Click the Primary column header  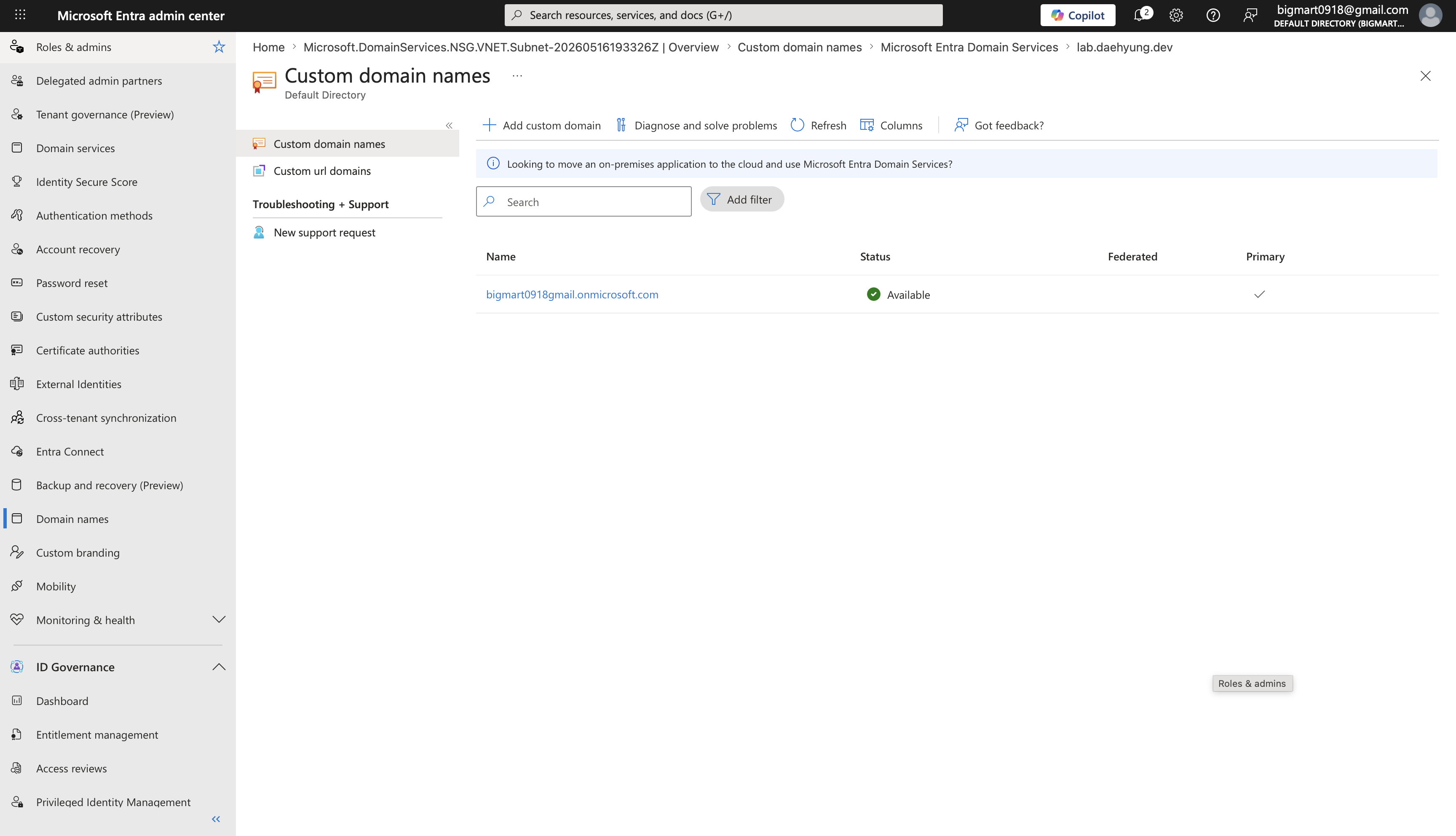[x=1265, y=256]
